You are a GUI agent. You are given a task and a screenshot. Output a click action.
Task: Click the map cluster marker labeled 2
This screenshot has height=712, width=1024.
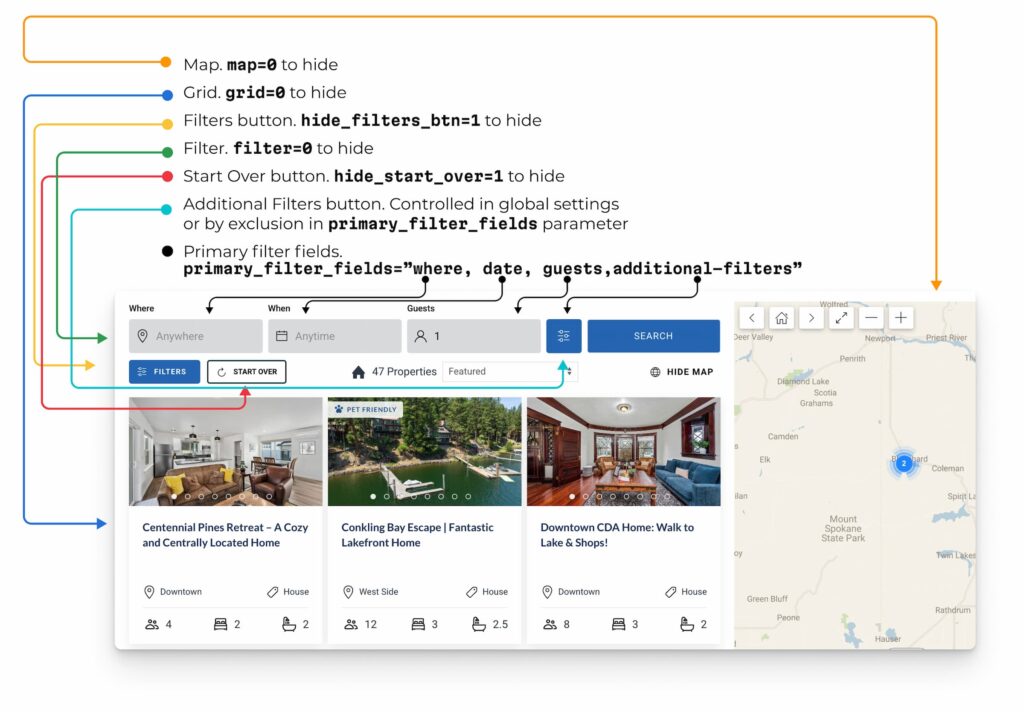[x=903, y=463]
